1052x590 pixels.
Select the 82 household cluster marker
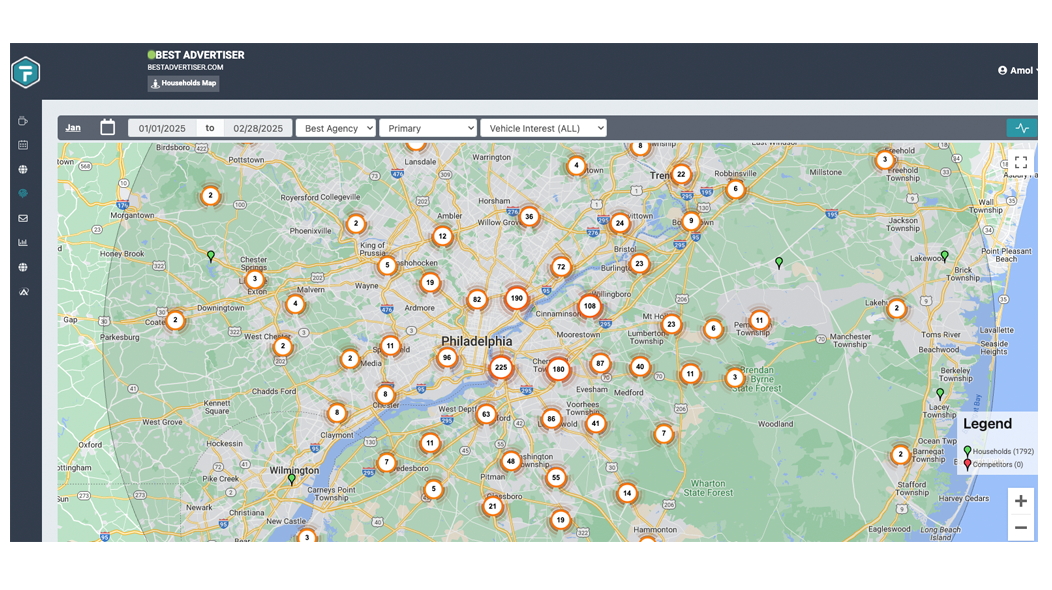[477, 299]
